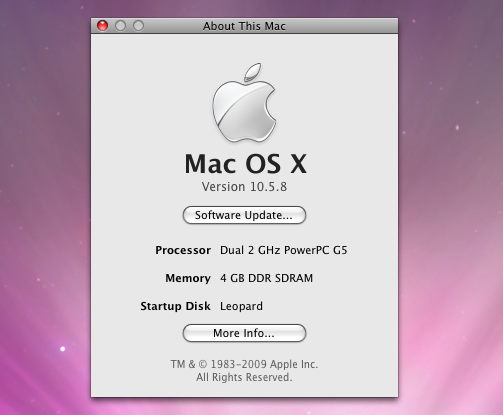Click the All Rights Reserved text
The image size is (503, 415).
(x=244, y=377)
